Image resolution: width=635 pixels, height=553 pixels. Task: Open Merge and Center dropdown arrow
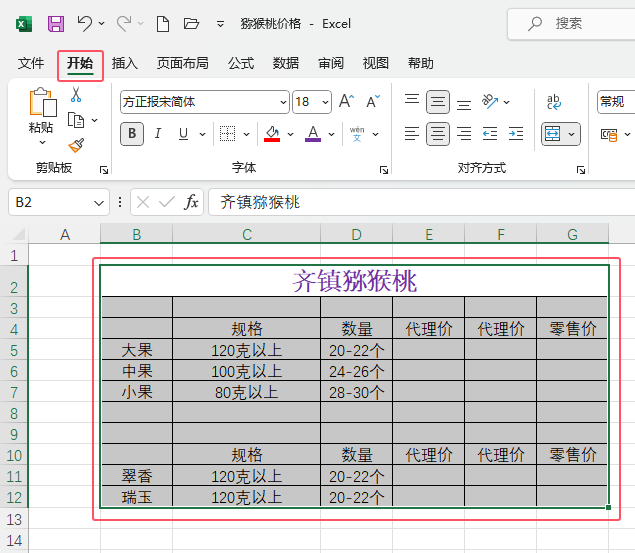click(571, 134)
